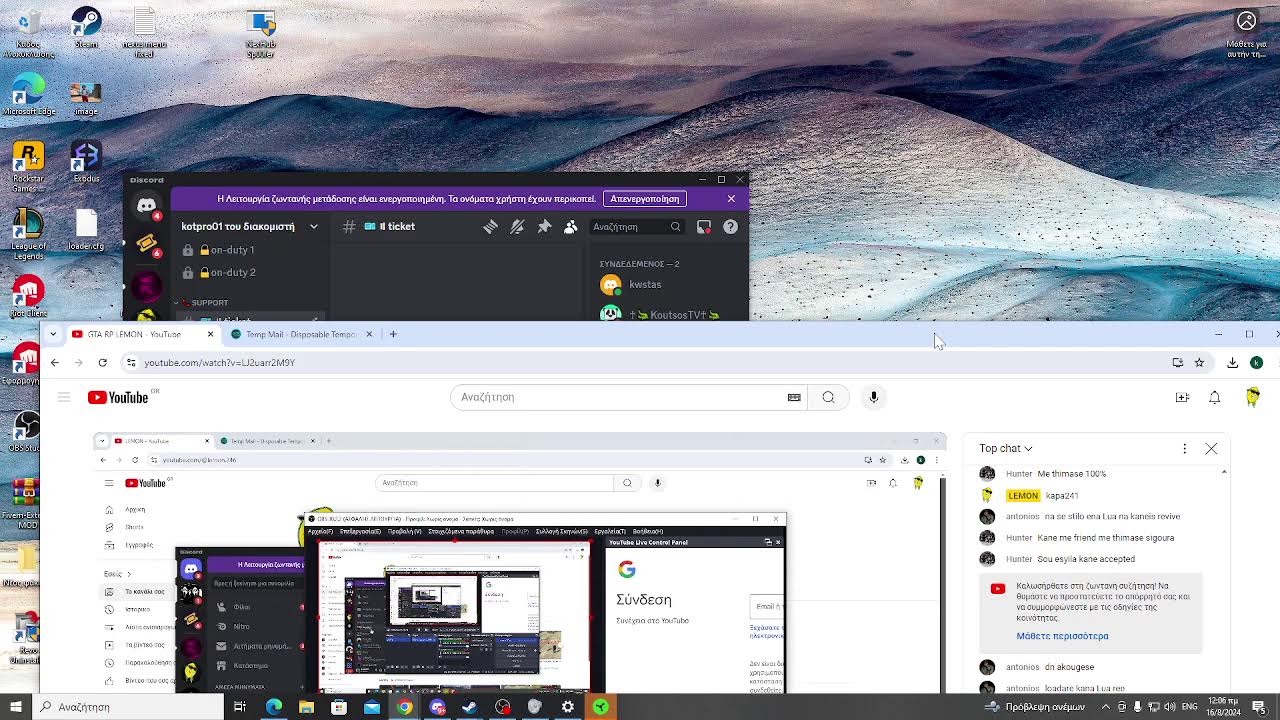Screen dimensions: 1280x720
Task: Open volume control in system tray
Action: pyautogui.click(x=1169, y=707)
